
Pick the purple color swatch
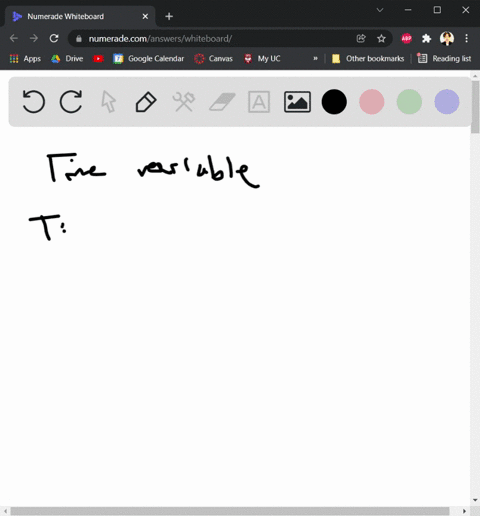click(x=447, y=102)
